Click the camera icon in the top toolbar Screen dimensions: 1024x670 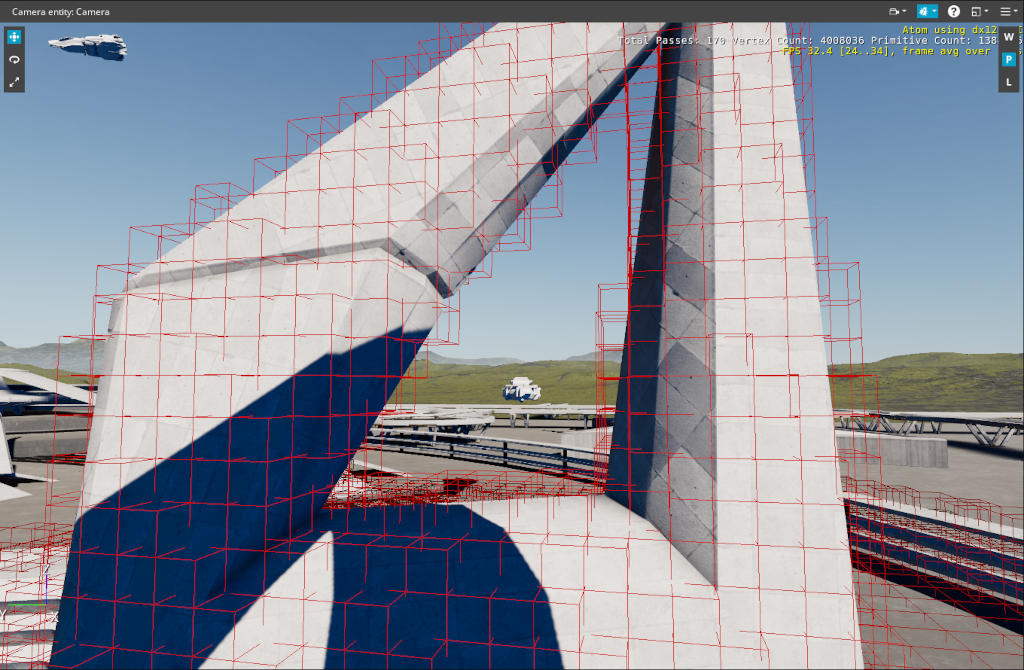(894, 11)
